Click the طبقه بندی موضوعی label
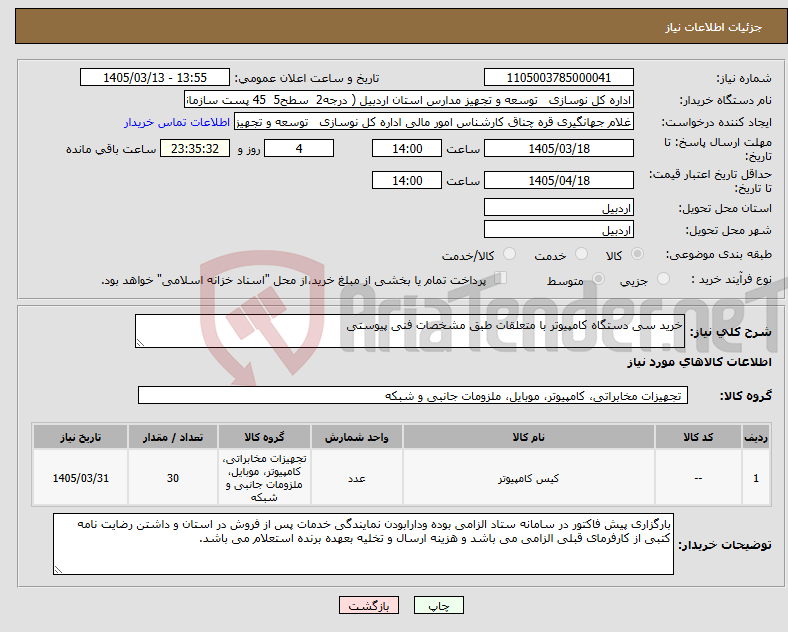 click(719, 255)
